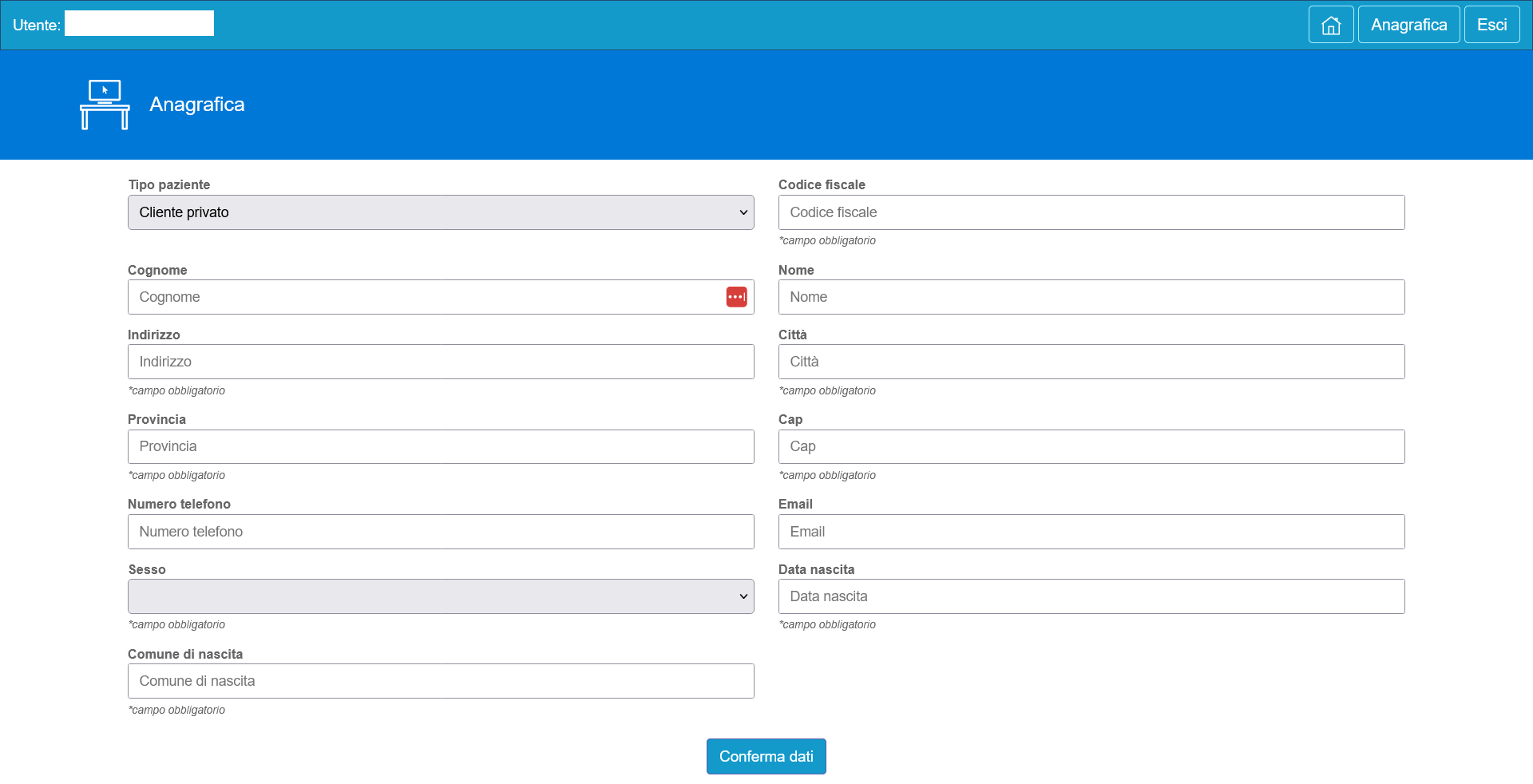Viewport: 1533px width, 784px height.
Task: Focus the Email input field
Action: click(1091, 532)
